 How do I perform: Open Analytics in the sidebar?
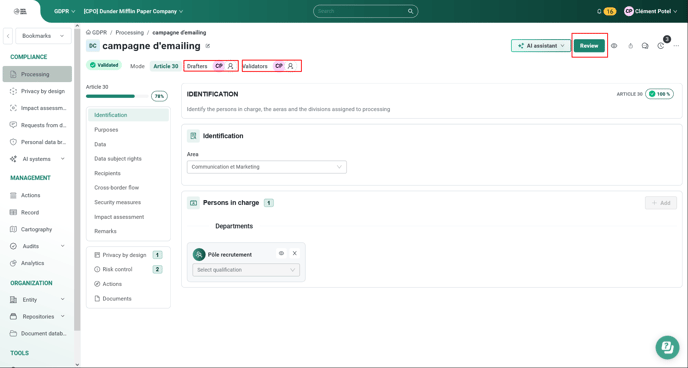[37, 263]
